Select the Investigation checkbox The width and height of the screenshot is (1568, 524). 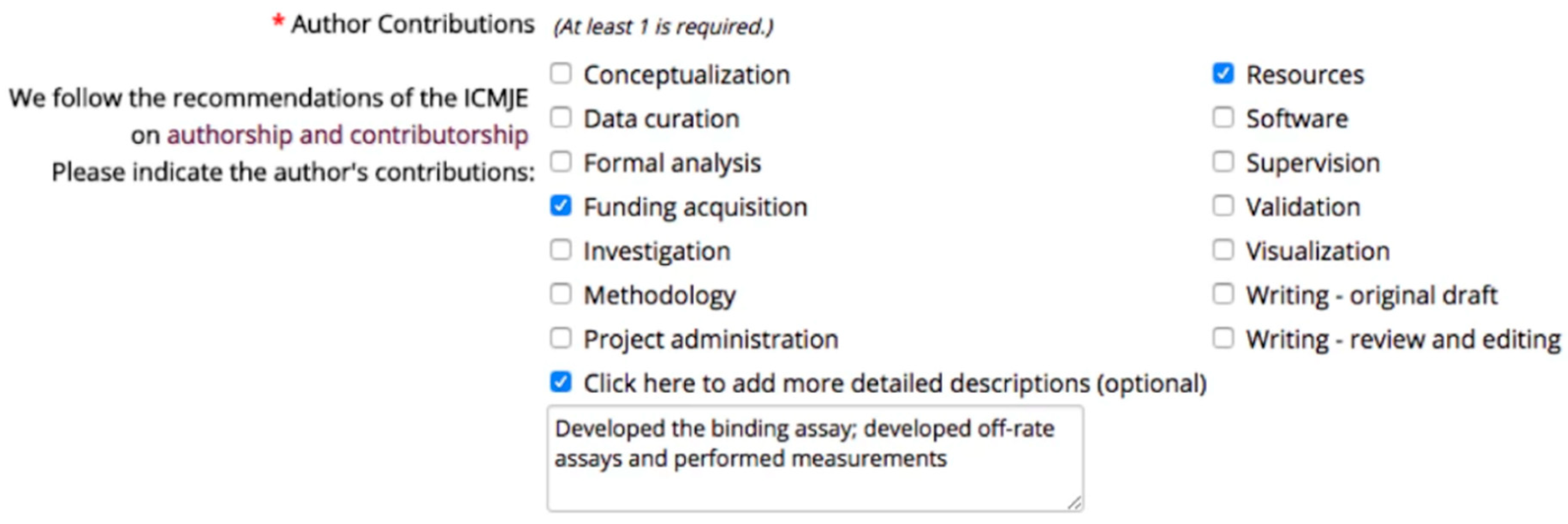pos(561,250)
